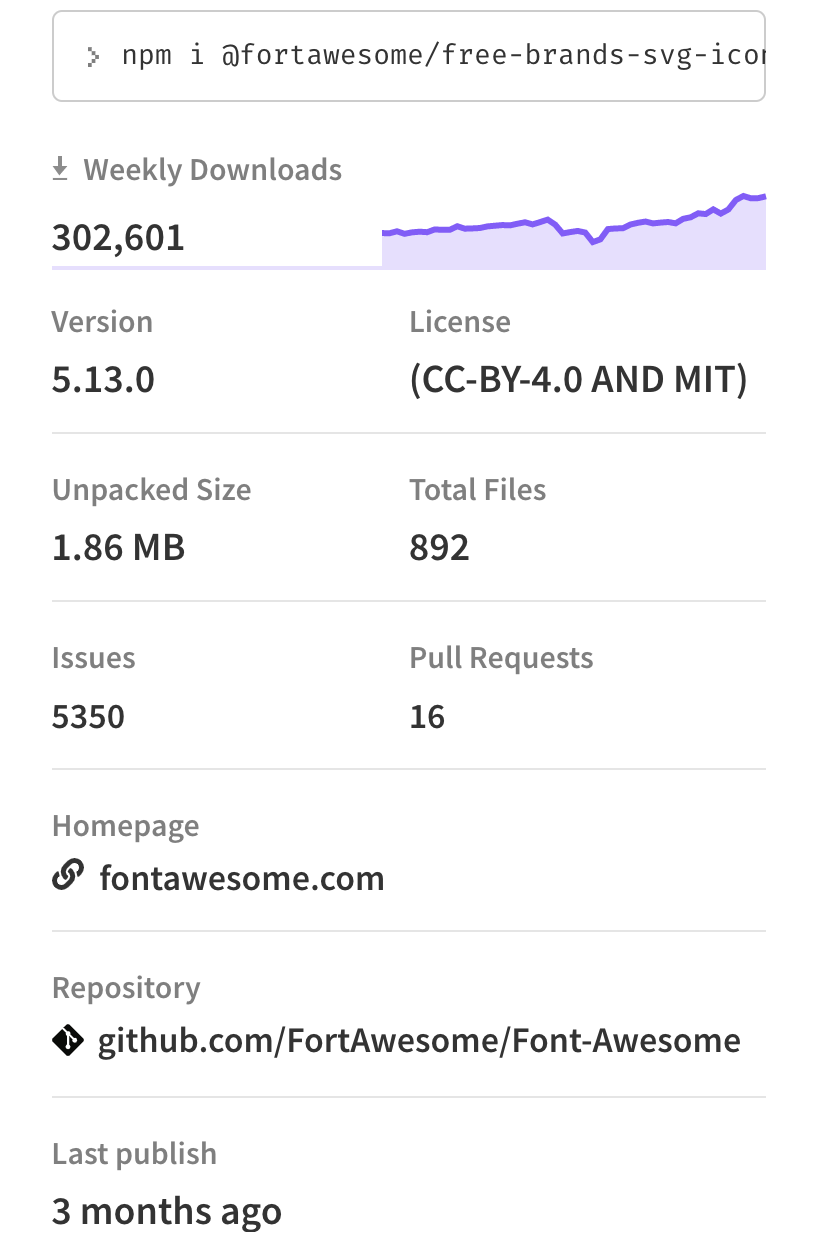Click the Unpacked Size value 1.86 MB
The height and width of the screenshot is (1234, 836).
118,547
